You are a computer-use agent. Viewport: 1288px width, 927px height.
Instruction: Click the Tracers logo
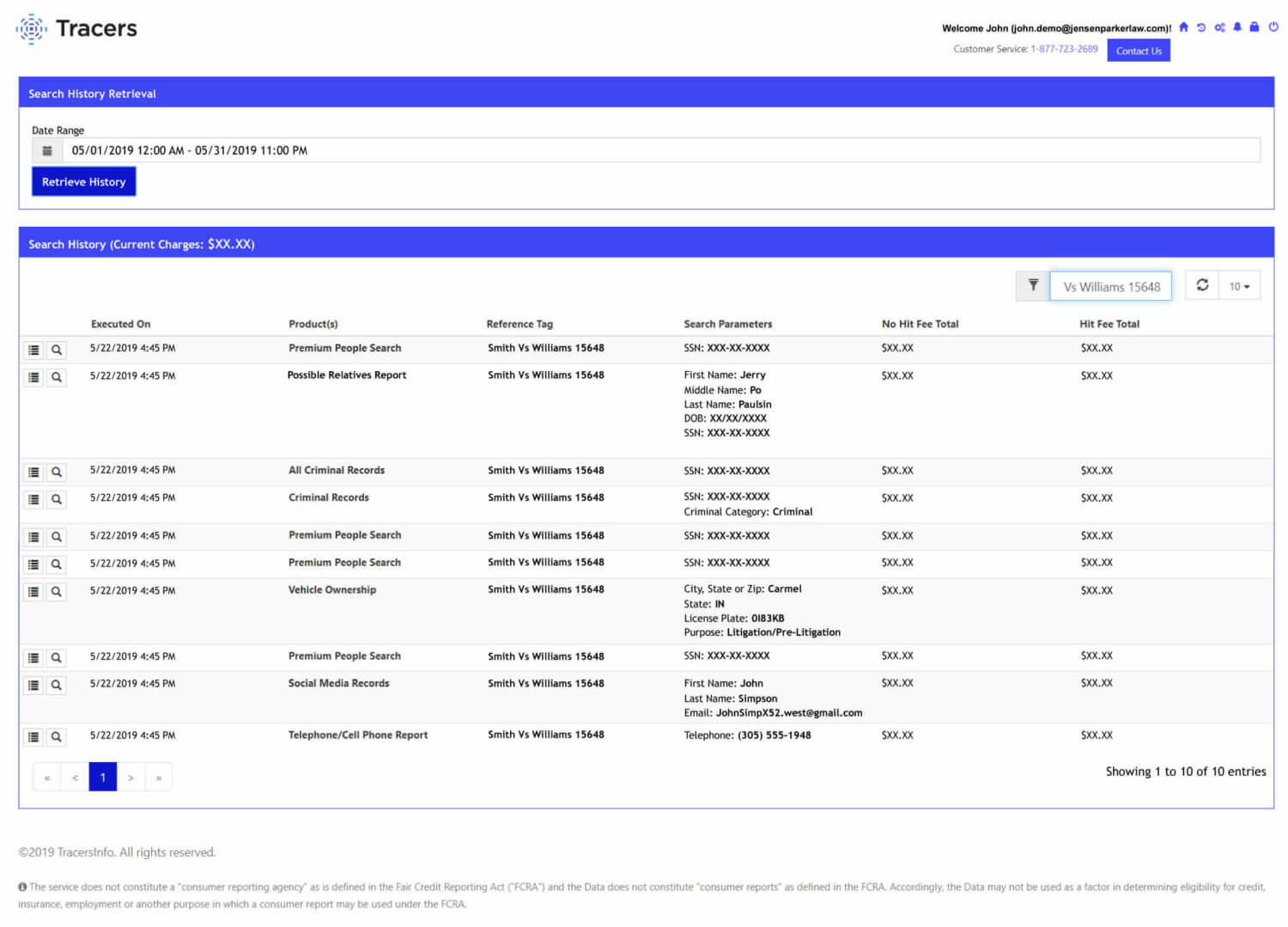coord(76,27)
